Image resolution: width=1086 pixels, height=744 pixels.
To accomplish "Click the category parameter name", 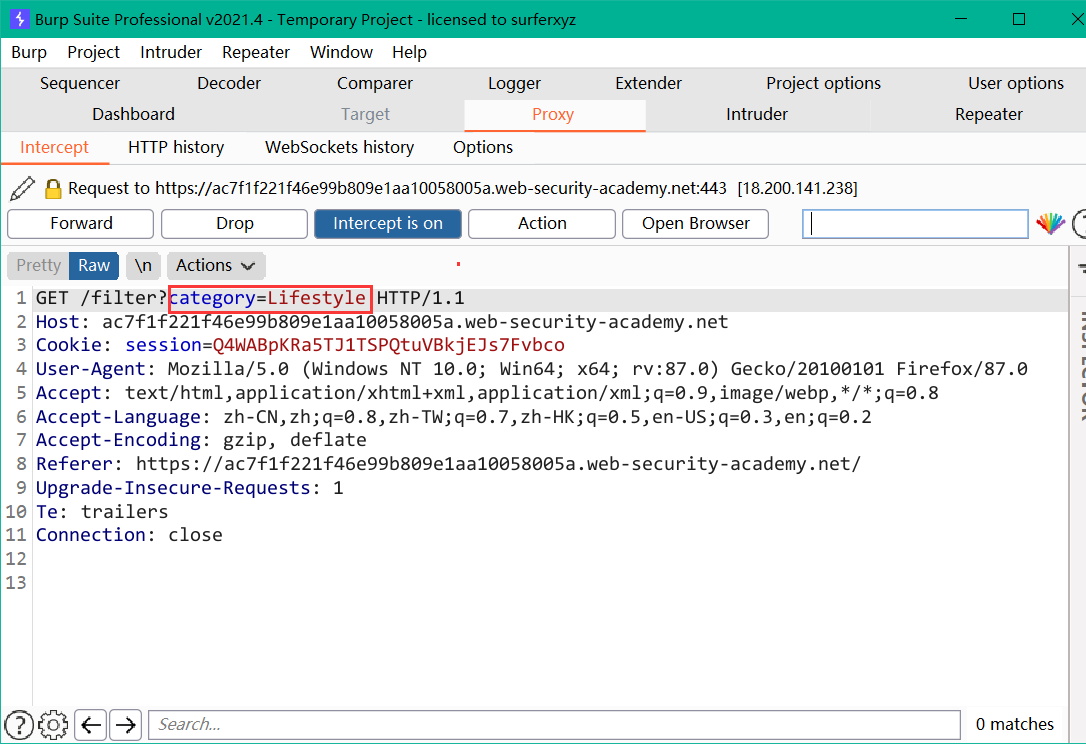I will 213,299.
